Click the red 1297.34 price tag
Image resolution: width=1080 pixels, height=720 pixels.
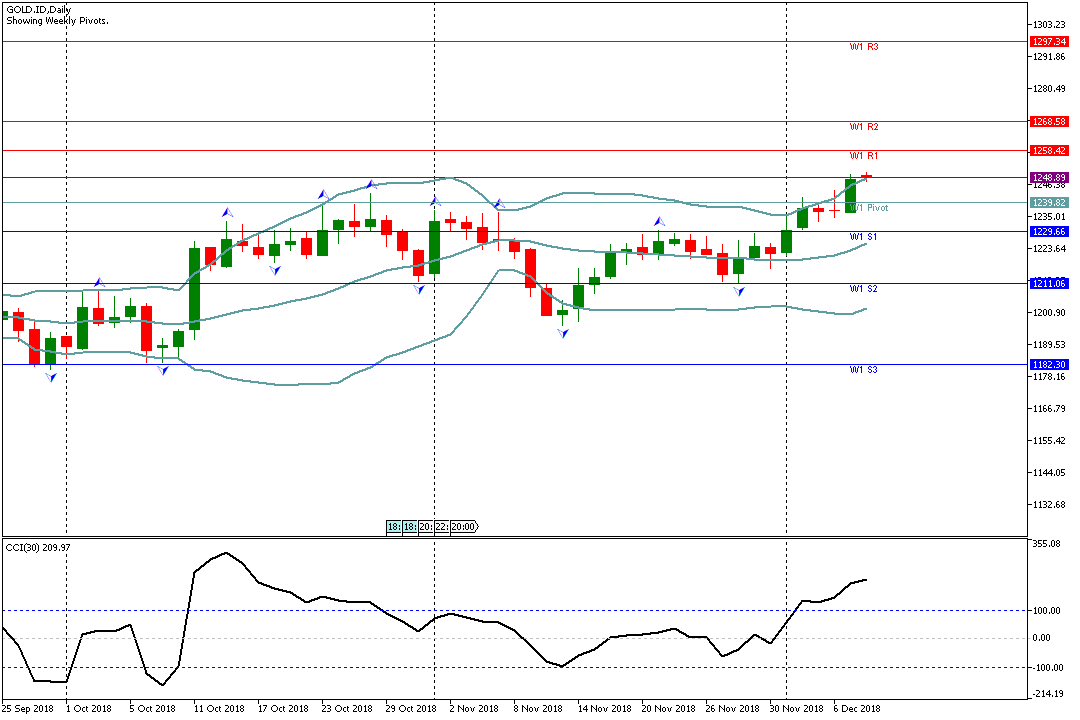1048,42
